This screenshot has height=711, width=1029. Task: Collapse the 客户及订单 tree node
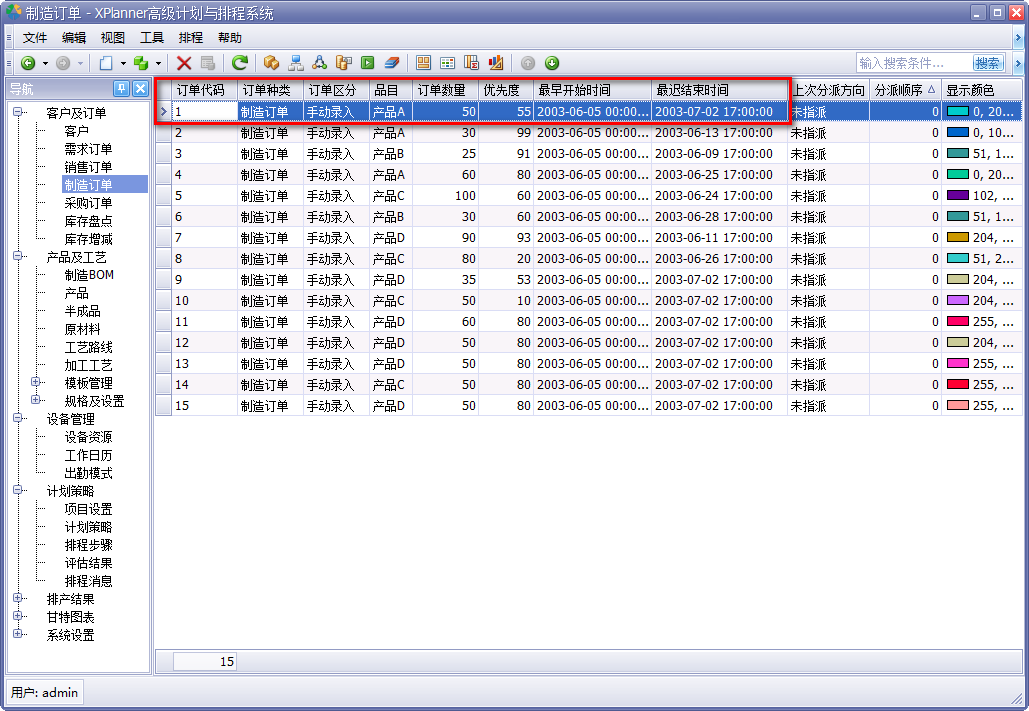pyautogui.click(x=18, y=112)
